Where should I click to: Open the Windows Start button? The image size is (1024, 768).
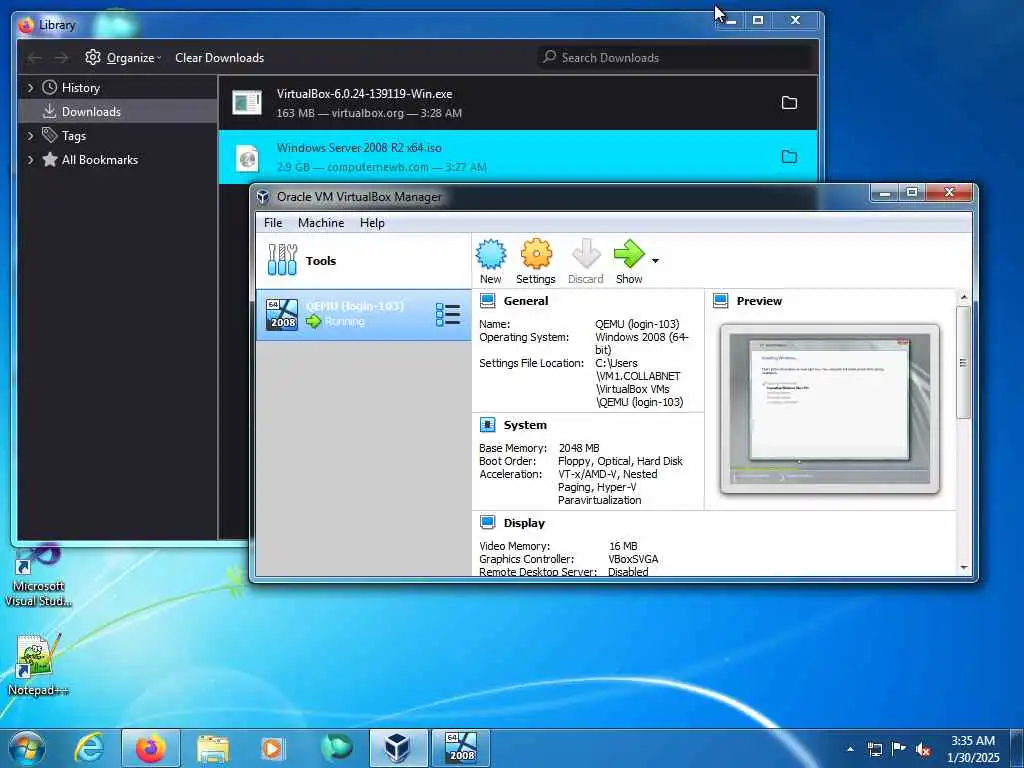27,748
